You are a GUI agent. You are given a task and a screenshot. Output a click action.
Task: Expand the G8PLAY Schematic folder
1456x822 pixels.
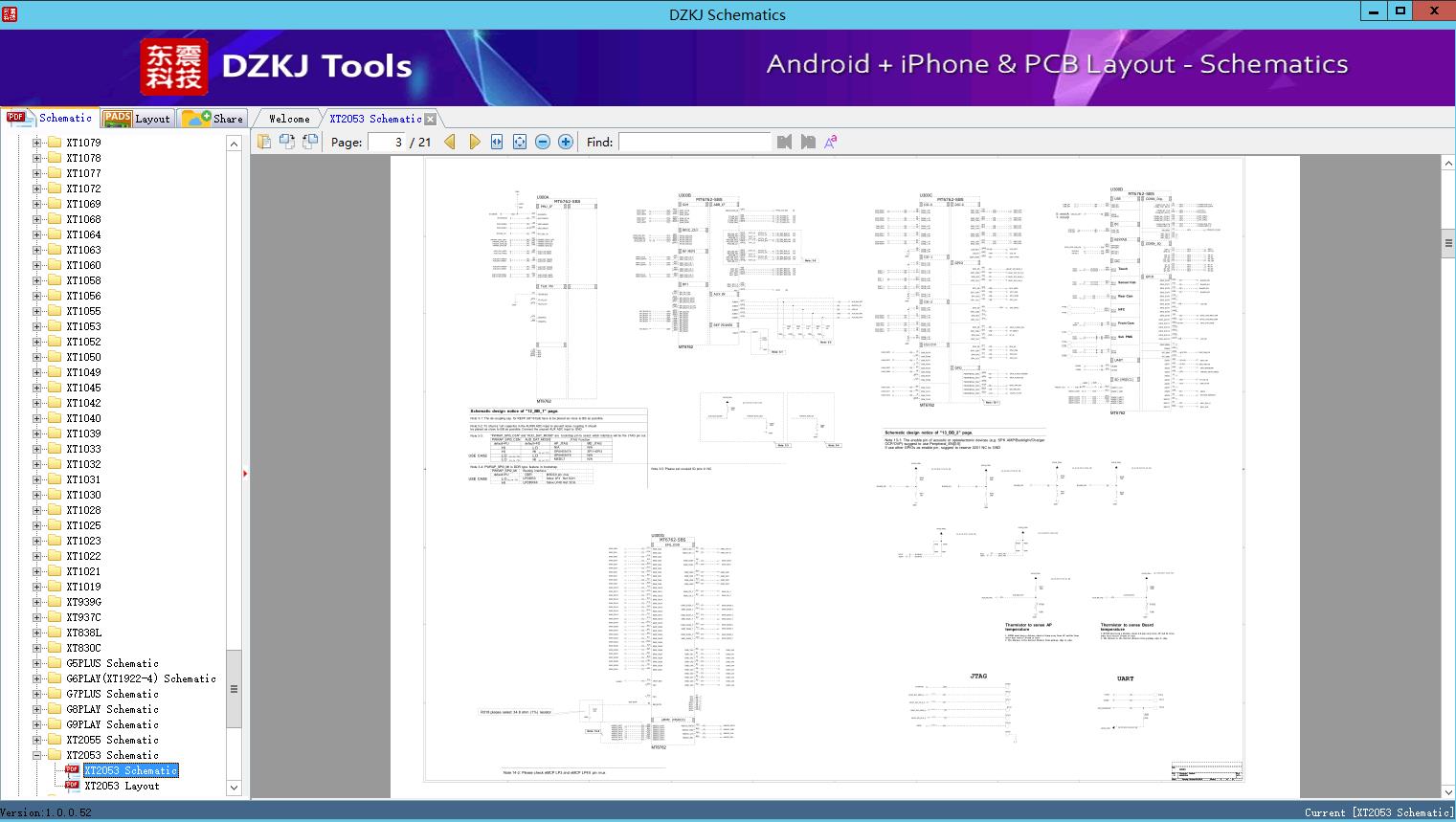click(x=37, y=709)
